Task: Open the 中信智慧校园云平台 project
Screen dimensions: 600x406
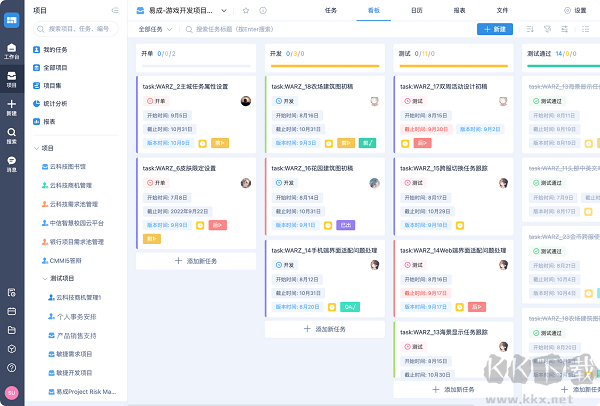Action: [73, 223]
